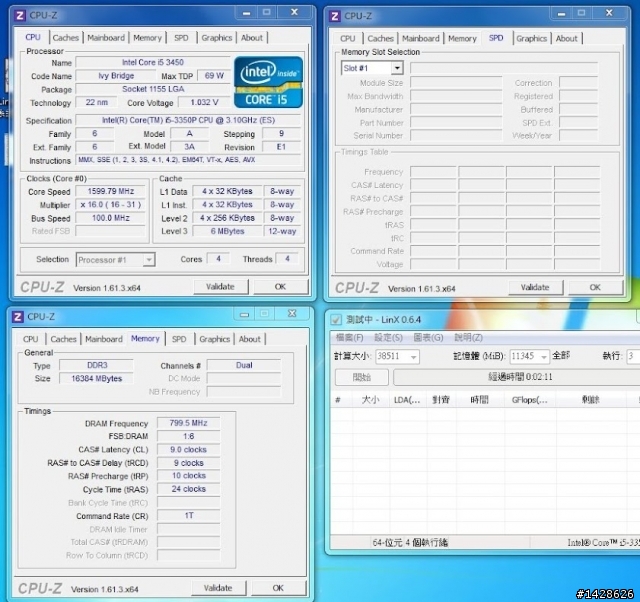Click the CPU-Z logo icon in top-left window title

19,16
